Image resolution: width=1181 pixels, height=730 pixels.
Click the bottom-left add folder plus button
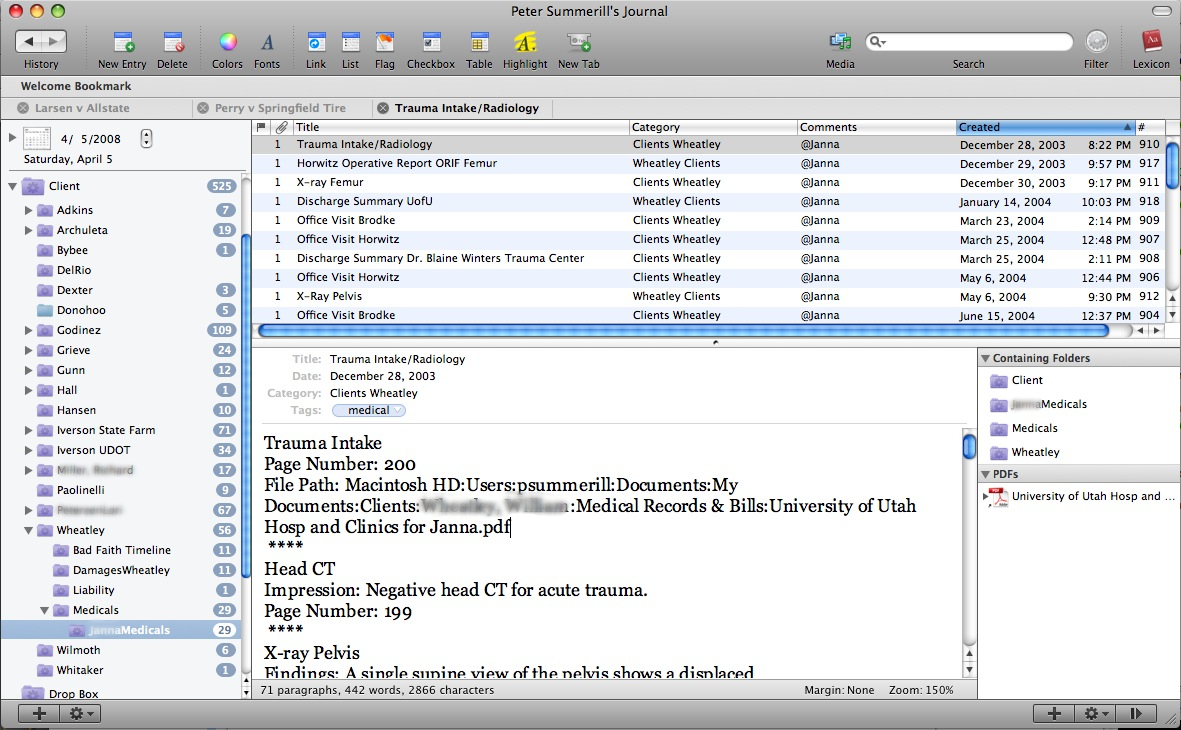click(39, 713)
